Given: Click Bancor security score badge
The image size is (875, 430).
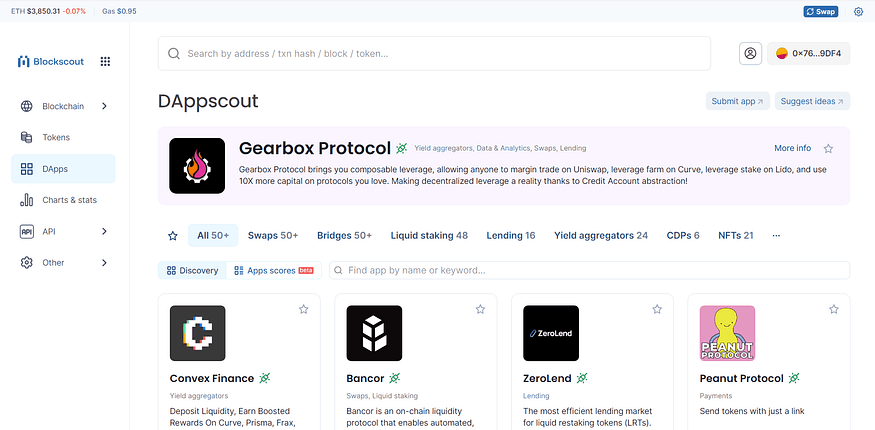Looking at the screenshot, I should point(395,378).
